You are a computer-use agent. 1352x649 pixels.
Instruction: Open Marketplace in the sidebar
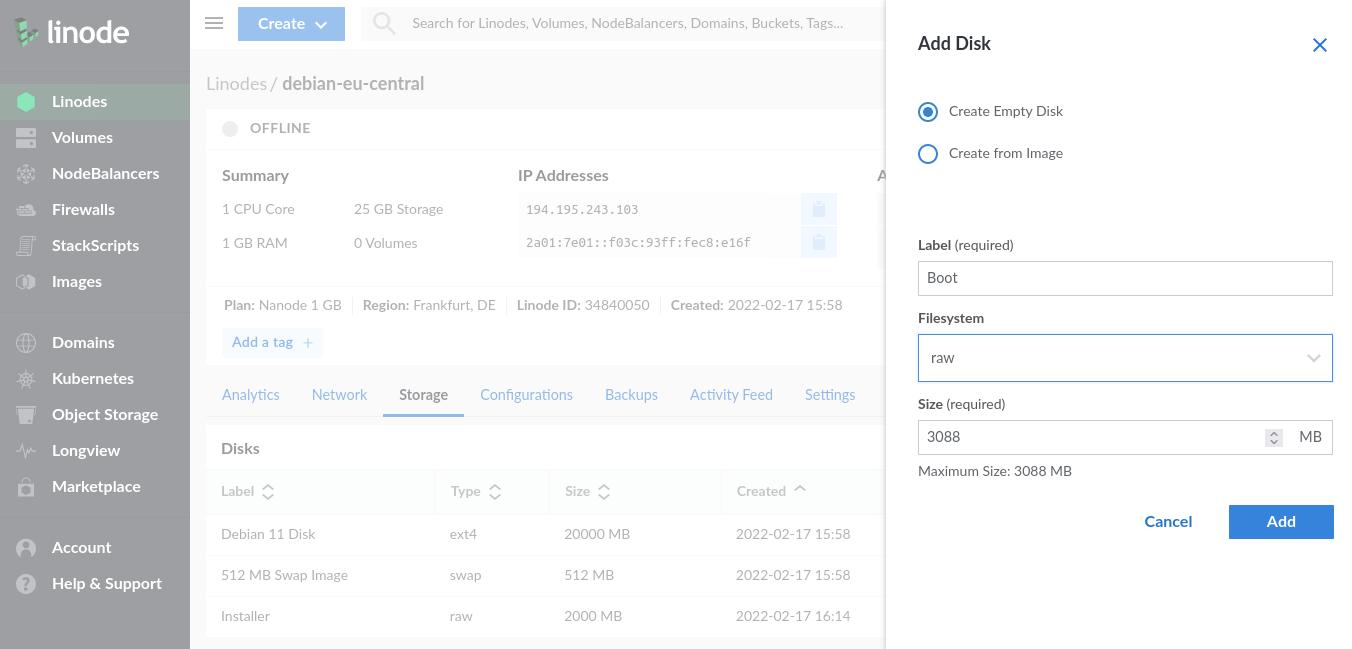click(96, 487)
